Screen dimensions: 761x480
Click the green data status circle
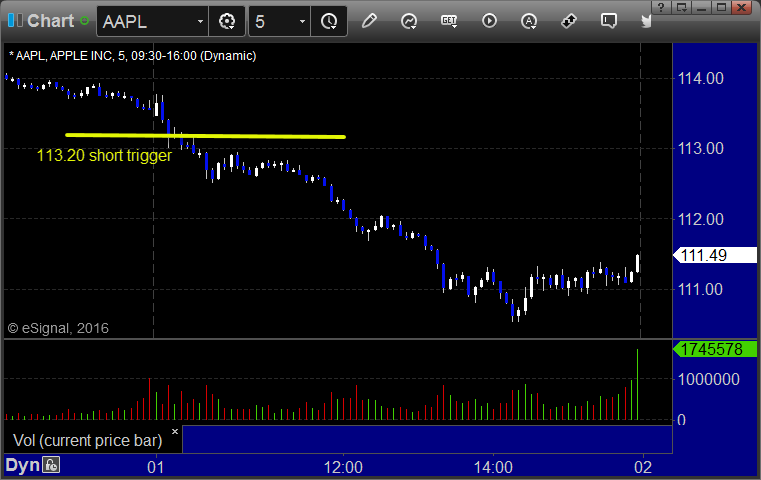tap(84, 21)
